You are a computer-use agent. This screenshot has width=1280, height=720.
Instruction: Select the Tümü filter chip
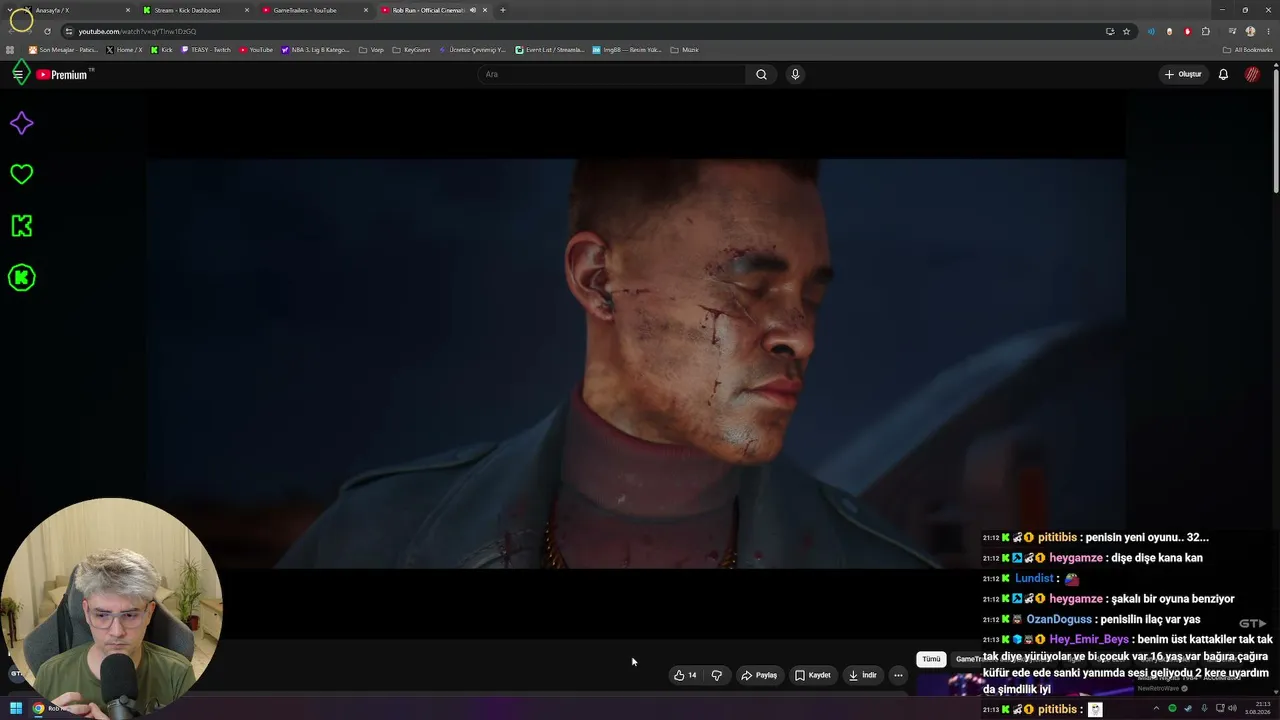pos(931,659)
